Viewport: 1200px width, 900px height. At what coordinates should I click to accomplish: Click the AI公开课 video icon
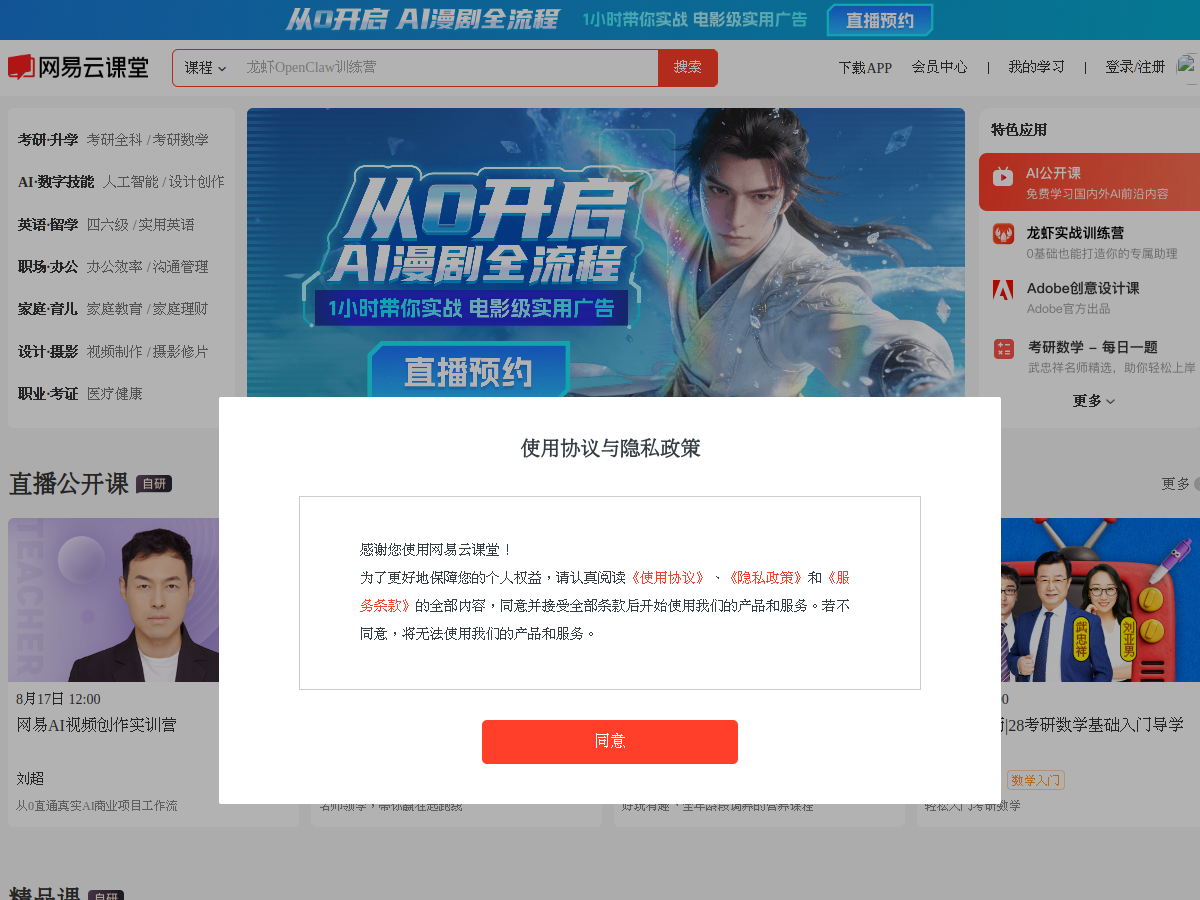coord(1003,177)
